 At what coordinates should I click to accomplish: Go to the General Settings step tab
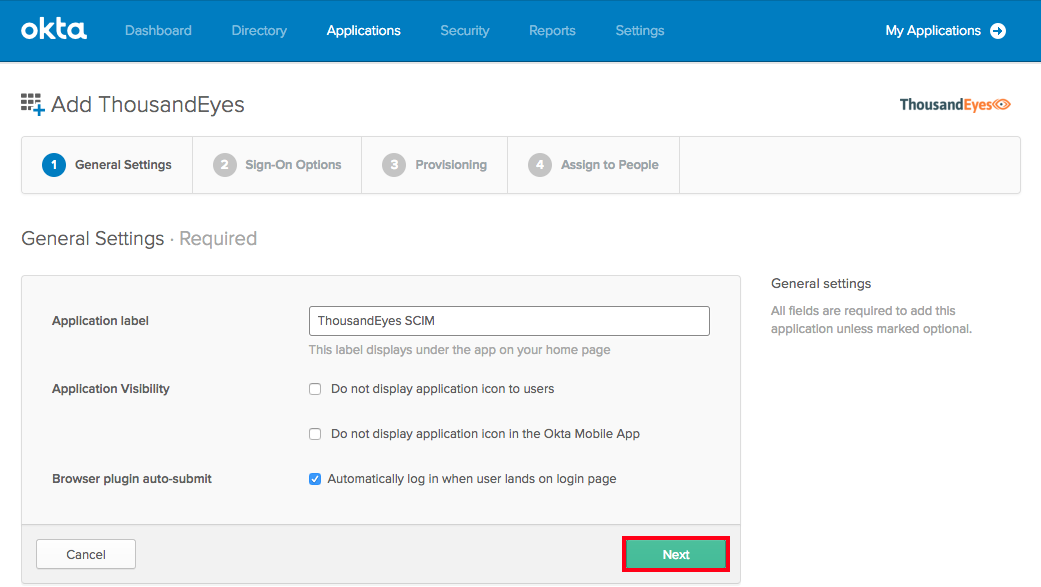click(107, 165)
